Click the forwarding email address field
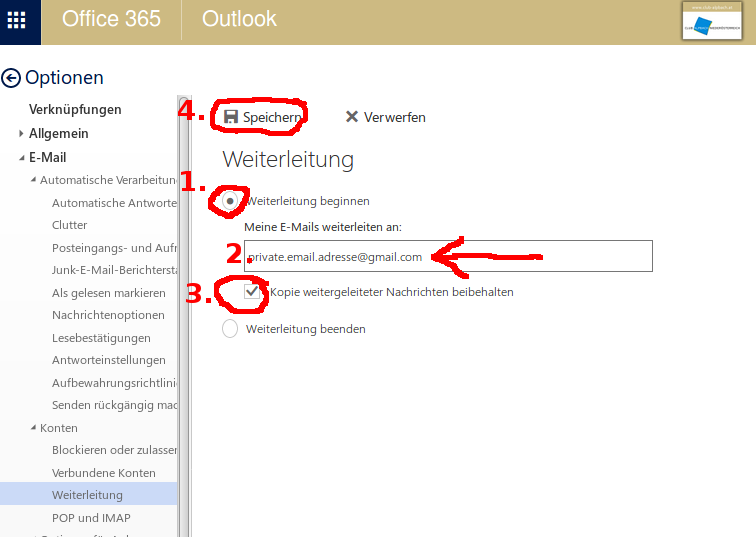This screenshot has height=537, width=756. [x=448, y=256]
